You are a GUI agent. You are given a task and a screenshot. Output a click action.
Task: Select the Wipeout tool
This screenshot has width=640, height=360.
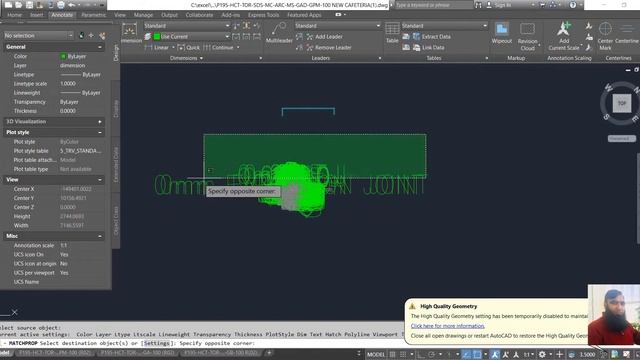tap(502, 33)
